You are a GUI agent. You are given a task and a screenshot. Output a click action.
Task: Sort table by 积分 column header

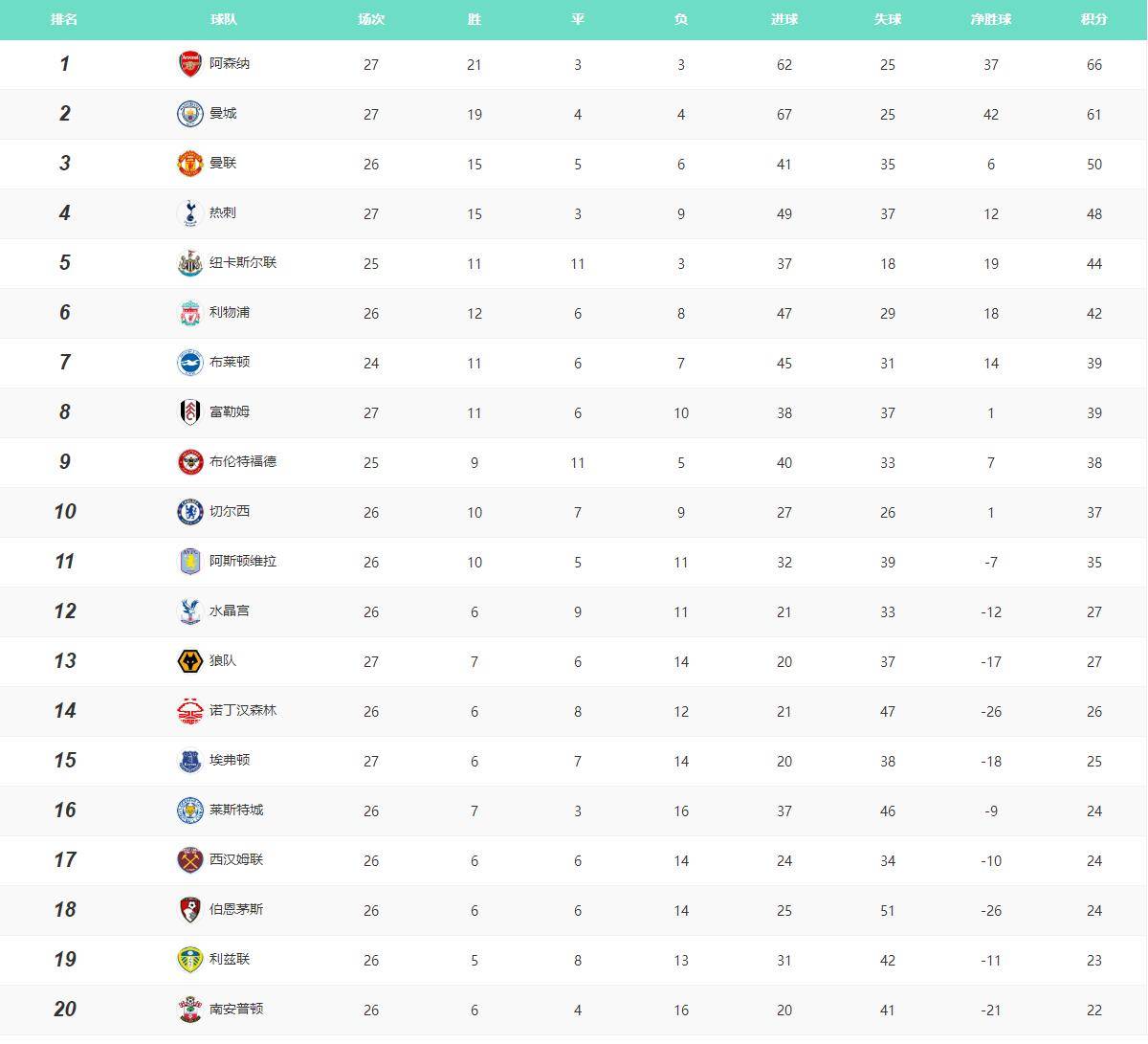[x=1093, y=19]
